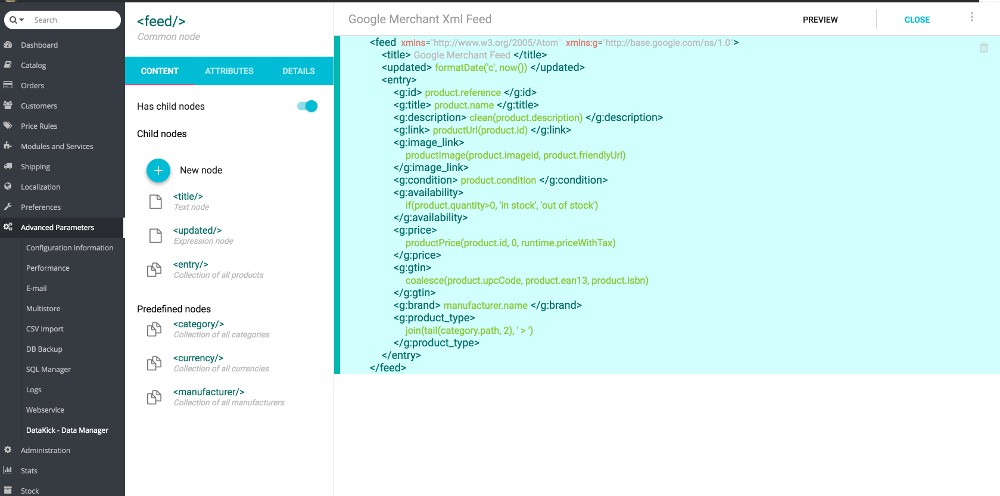Open the <title/> child node link

pyautogui.click(x=188, y=196)
